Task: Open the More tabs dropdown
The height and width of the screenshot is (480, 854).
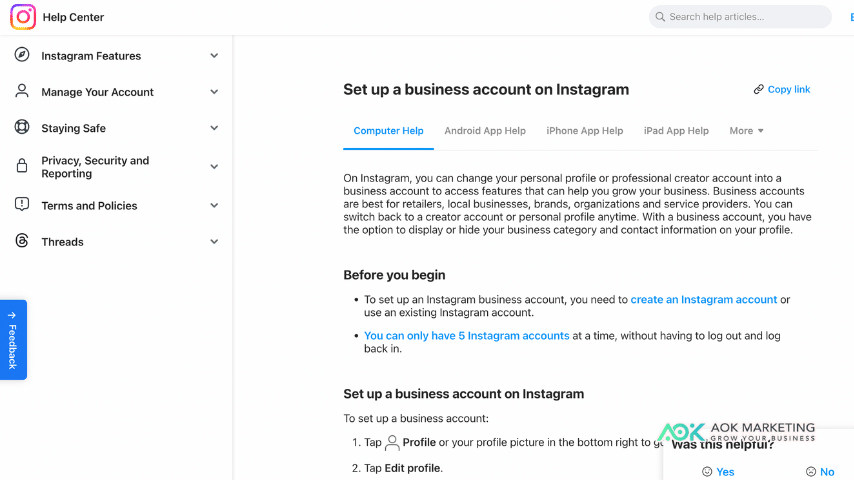Action: [x=746, y=131]
